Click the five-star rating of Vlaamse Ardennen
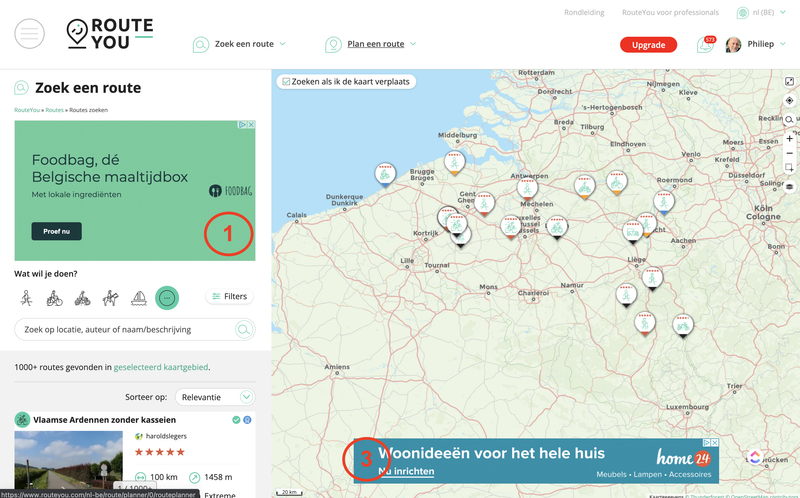Screen dimensions: 800x498 tap(160, 452)
